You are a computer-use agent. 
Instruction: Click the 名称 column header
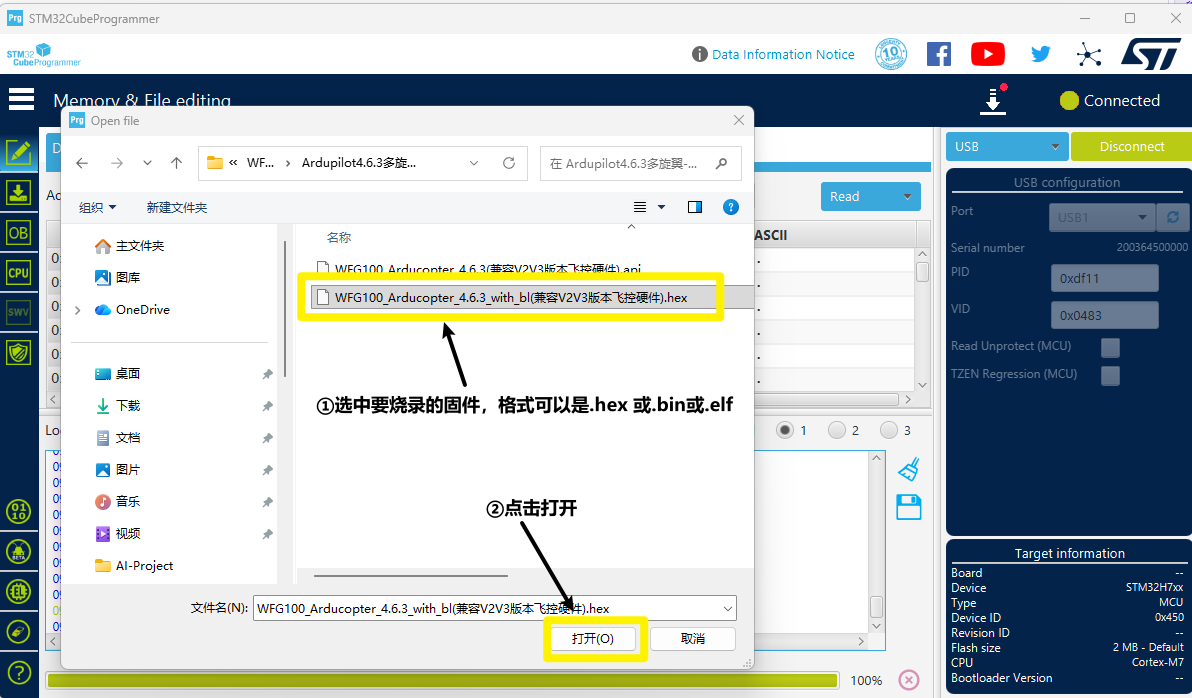(x=339, y=237)
